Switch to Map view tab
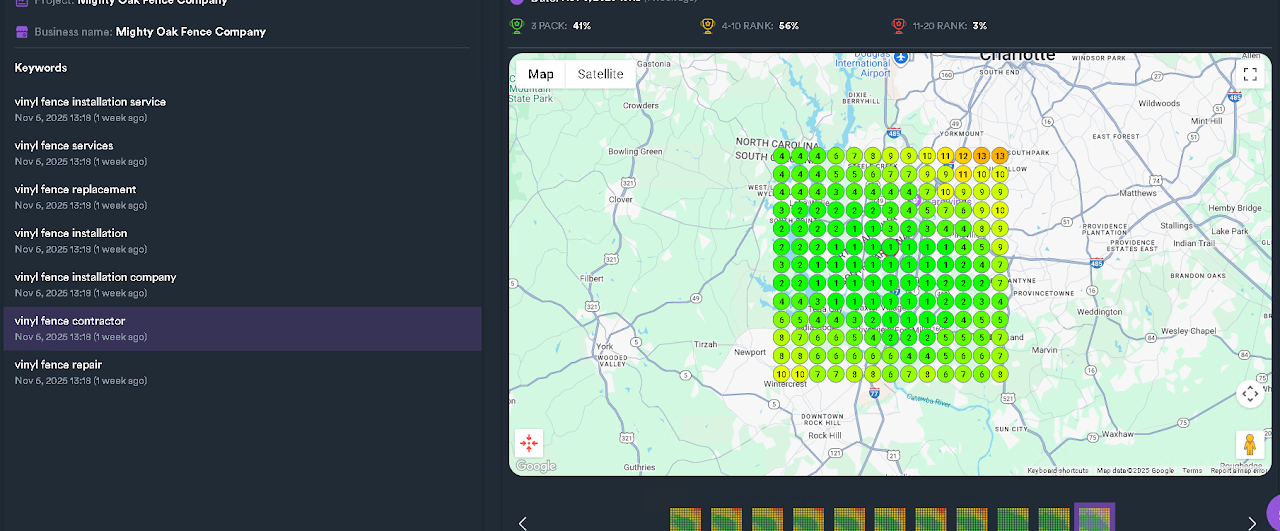This screenshot has width=1280, height=531. coord(541,74)
